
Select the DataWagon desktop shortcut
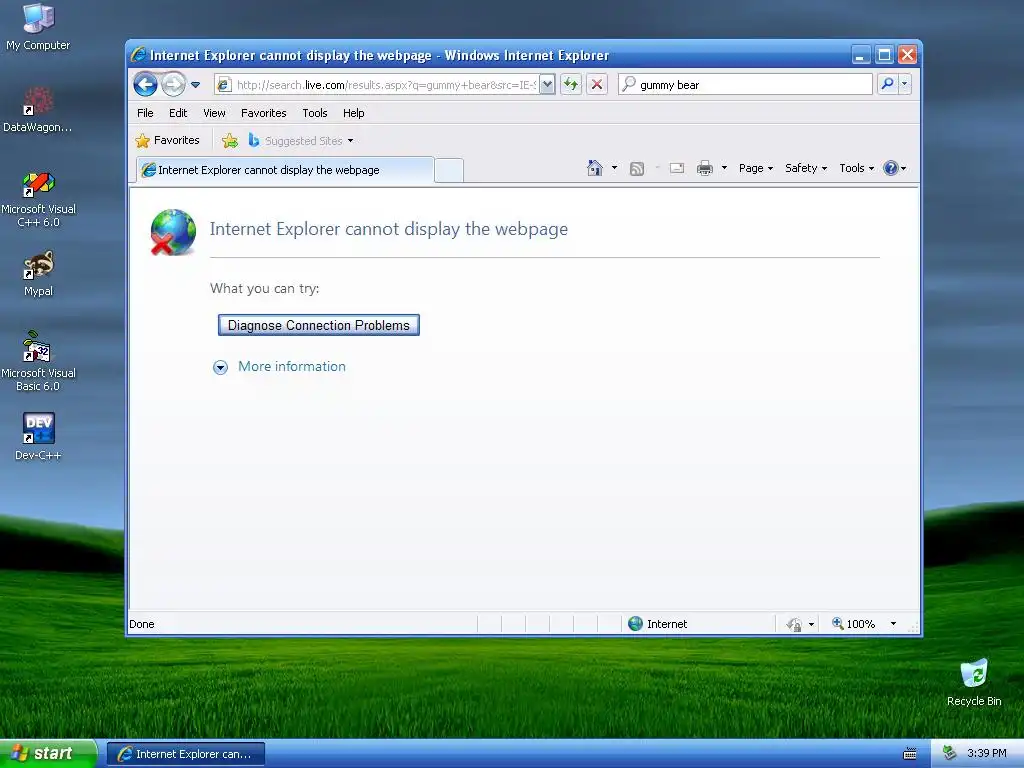pos(38,110)
